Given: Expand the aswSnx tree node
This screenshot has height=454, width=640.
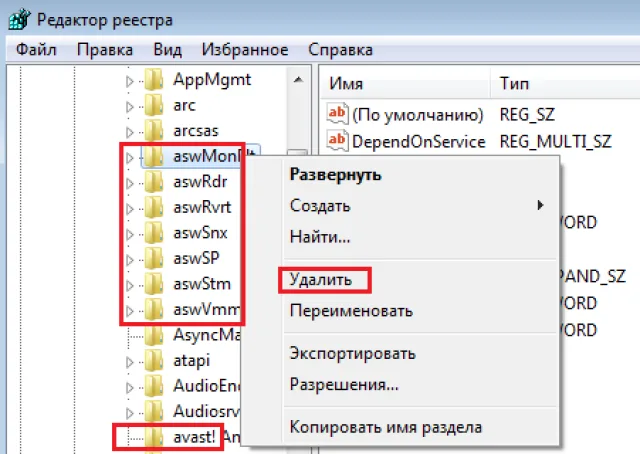Looking at the screenshot, I should click(130, 235).
